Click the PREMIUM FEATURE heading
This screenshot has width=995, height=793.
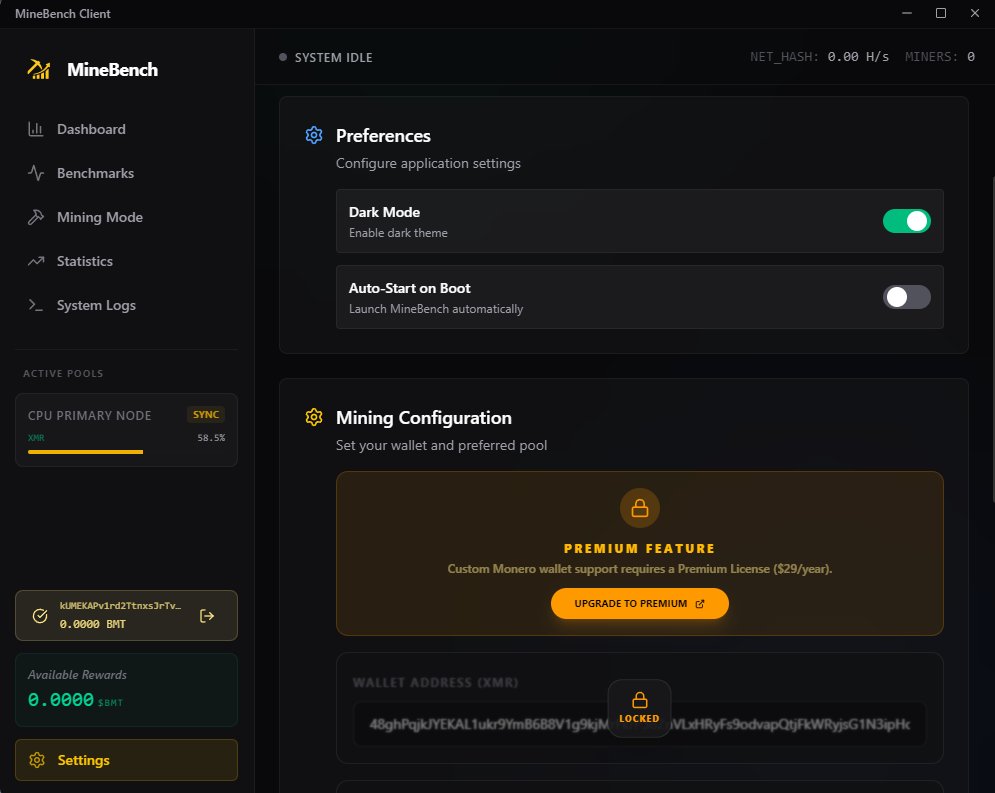639,548
